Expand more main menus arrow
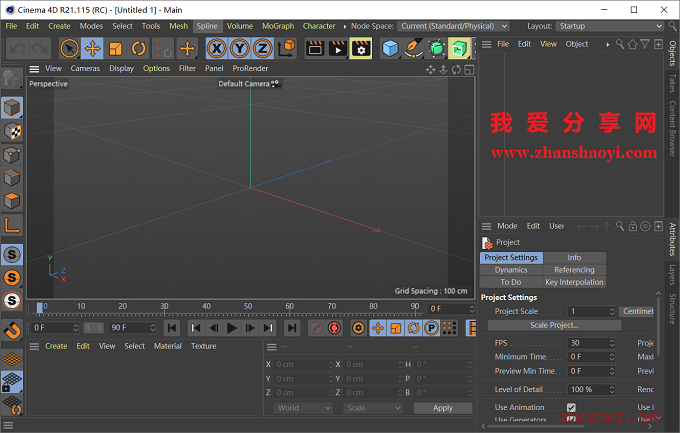The width and height of the screenshot is (680, 433). tap(344, 26)
